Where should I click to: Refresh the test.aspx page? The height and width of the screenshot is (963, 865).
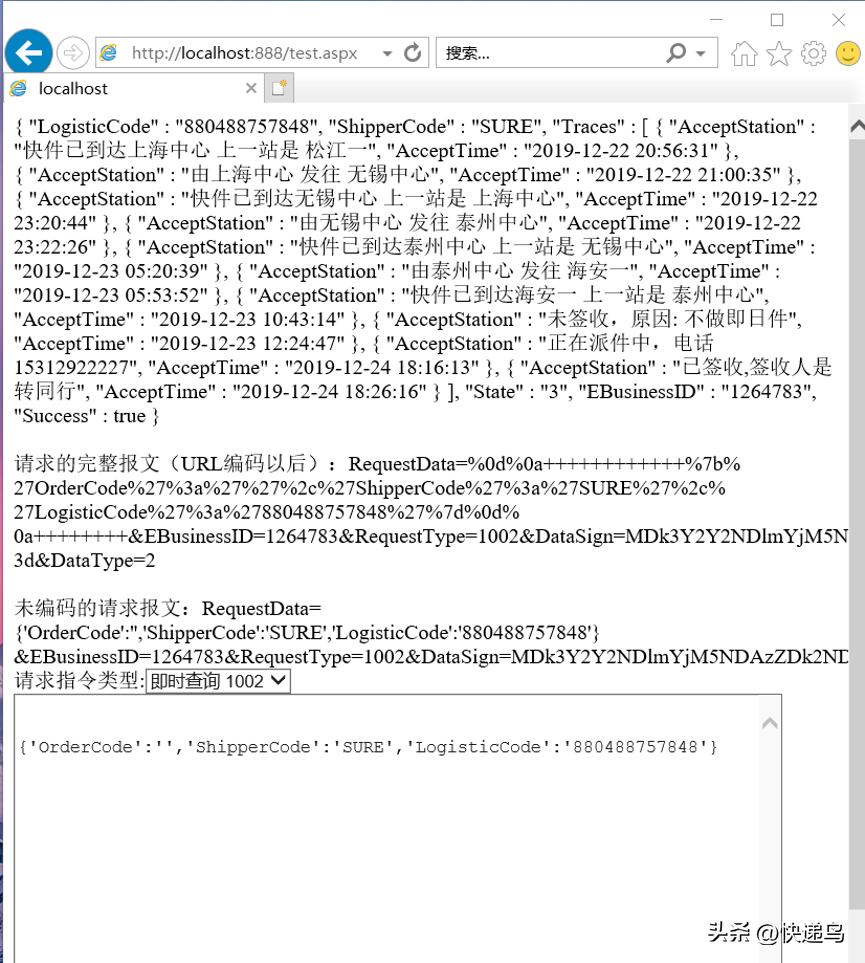click(412, 52)
